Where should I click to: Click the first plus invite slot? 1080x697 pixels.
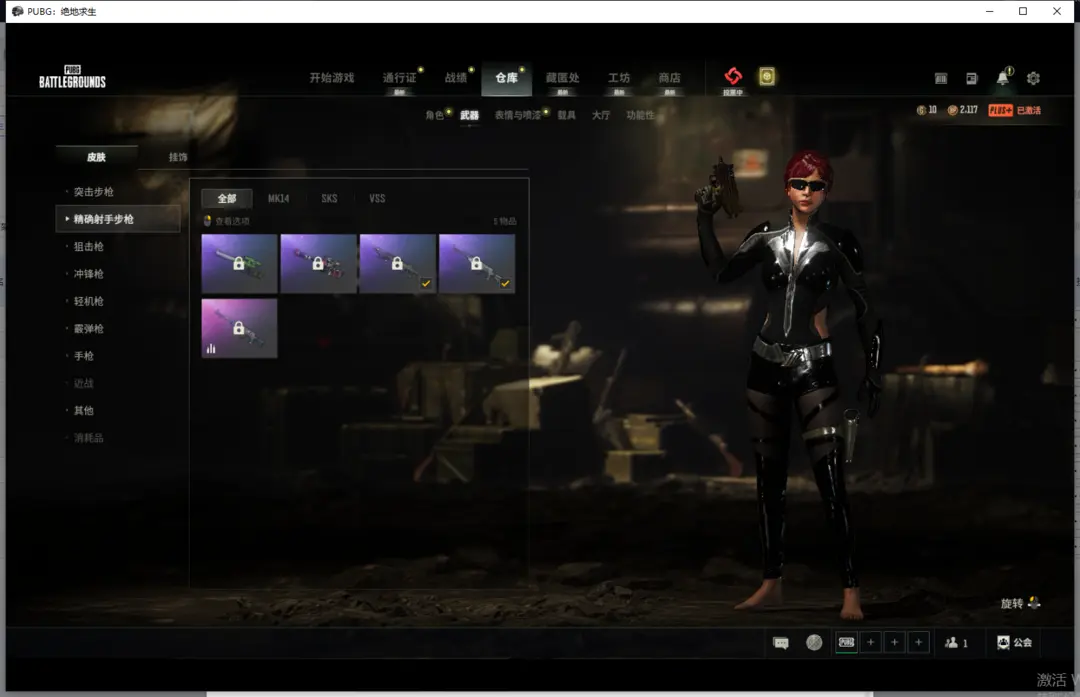click(871, 643)
